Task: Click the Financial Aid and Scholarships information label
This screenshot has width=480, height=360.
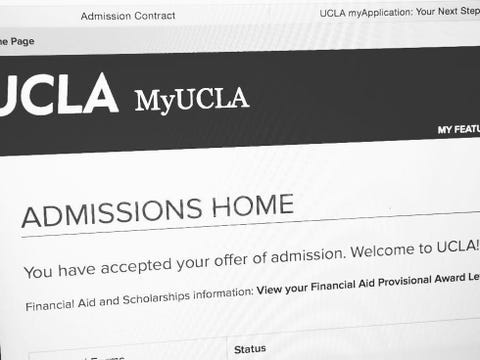Action: [x=140, y=299]
